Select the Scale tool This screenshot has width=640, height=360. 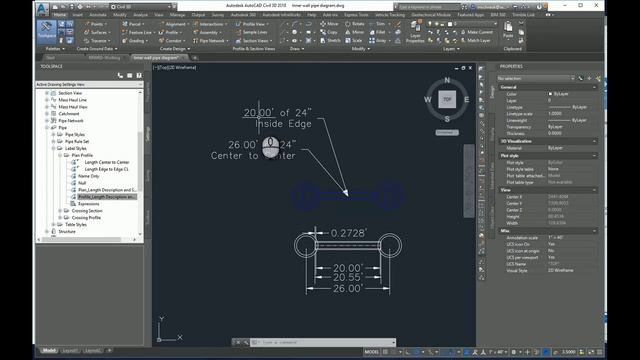(353, 41)
